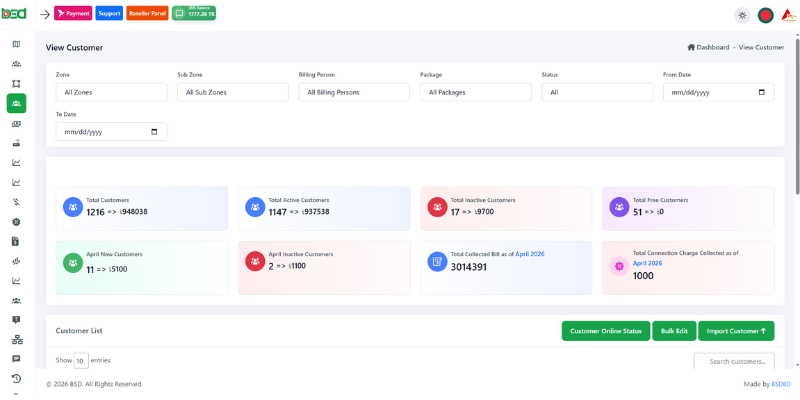The height and width of the screenshot is (400, 800).
Task: Open the Status filter dropdown
Action: click(597, 92)
